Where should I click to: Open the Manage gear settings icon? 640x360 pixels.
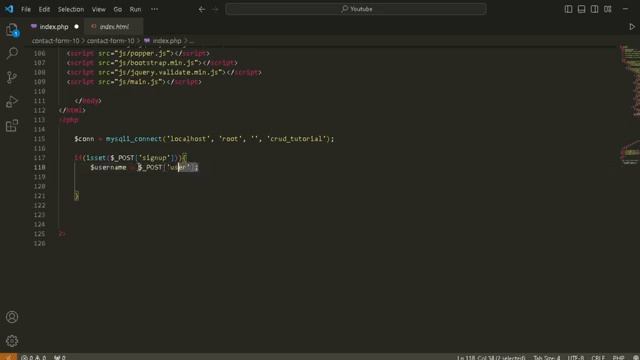click(x=12, y=340)
